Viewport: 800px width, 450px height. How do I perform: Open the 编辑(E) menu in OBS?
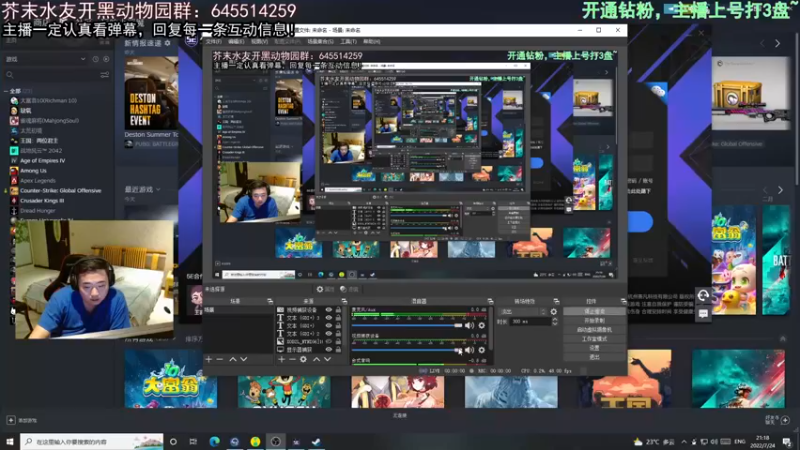coord(236,41)
